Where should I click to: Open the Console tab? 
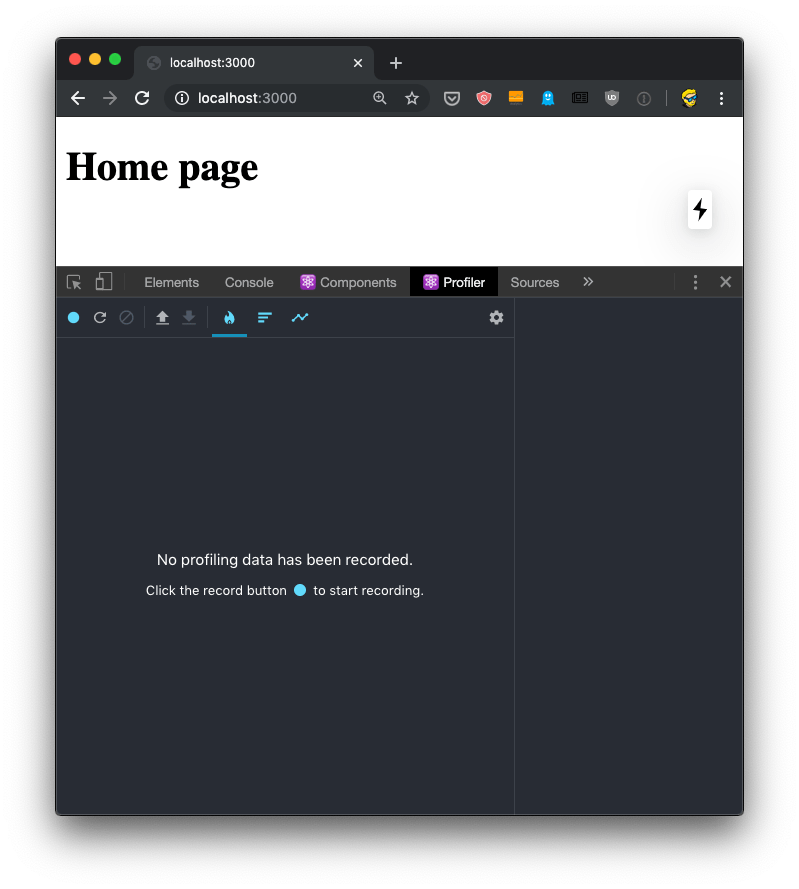click(249, 282)
